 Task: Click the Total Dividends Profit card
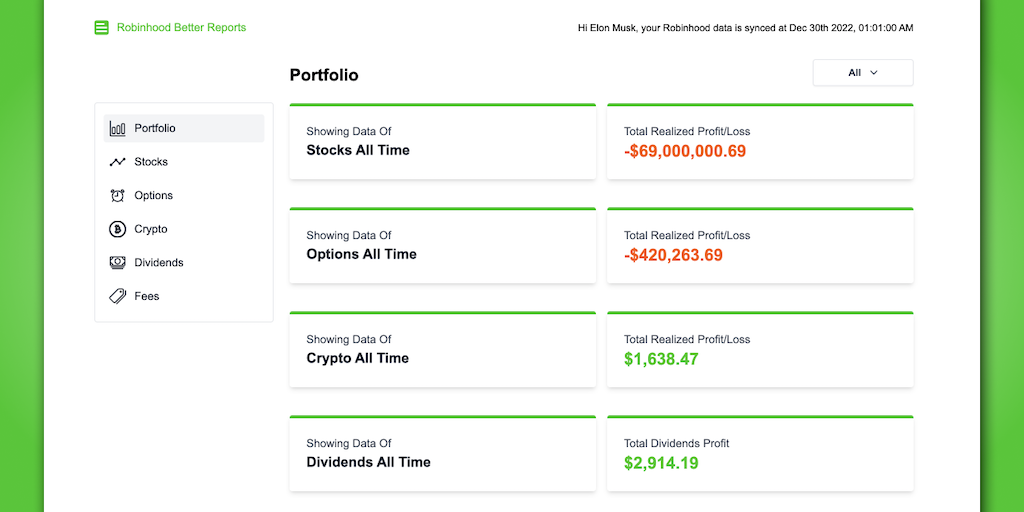click(x=760, y=454)
